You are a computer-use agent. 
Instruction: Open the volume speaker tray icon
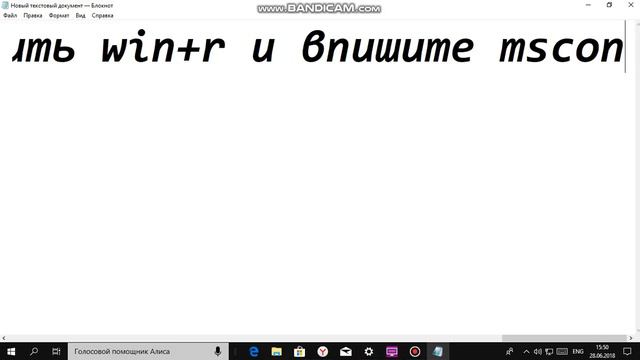coord(538,351)
